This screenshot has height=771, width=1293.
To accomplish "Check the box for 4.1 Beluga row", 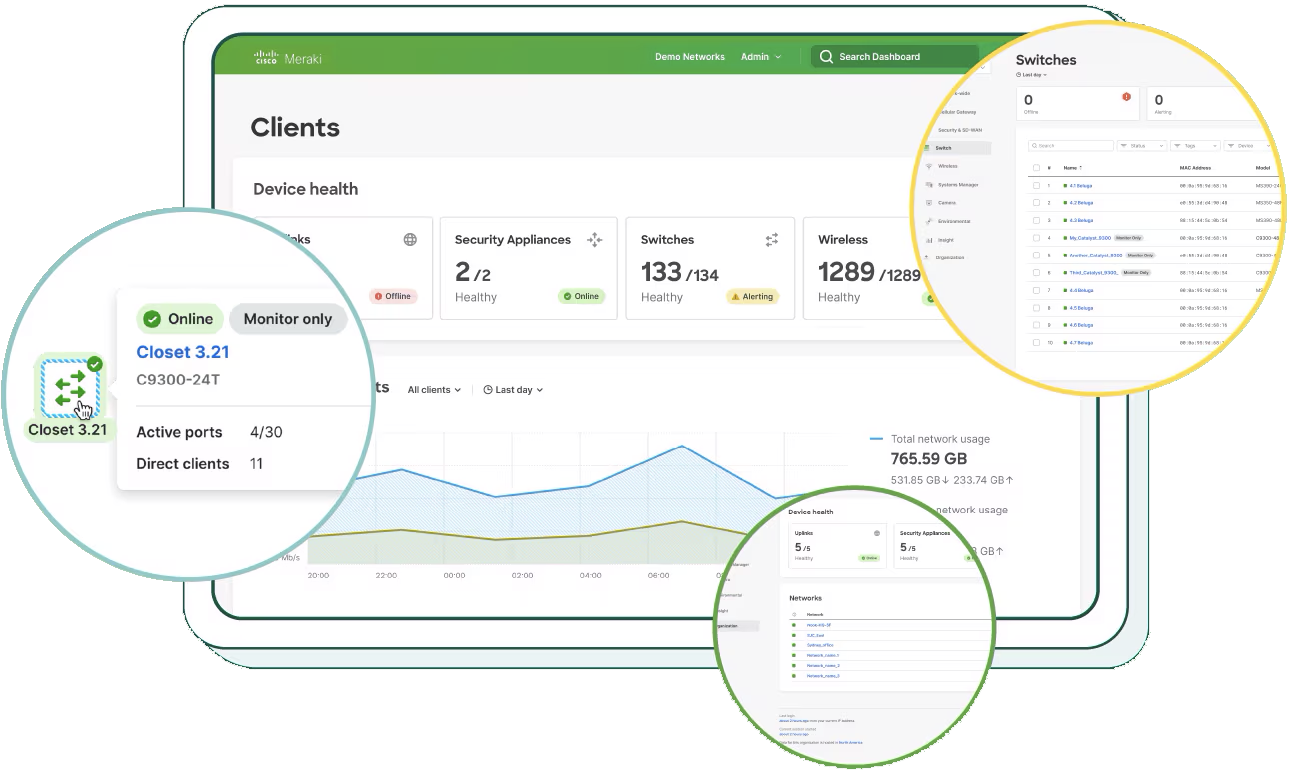I will click(1036, 185).
